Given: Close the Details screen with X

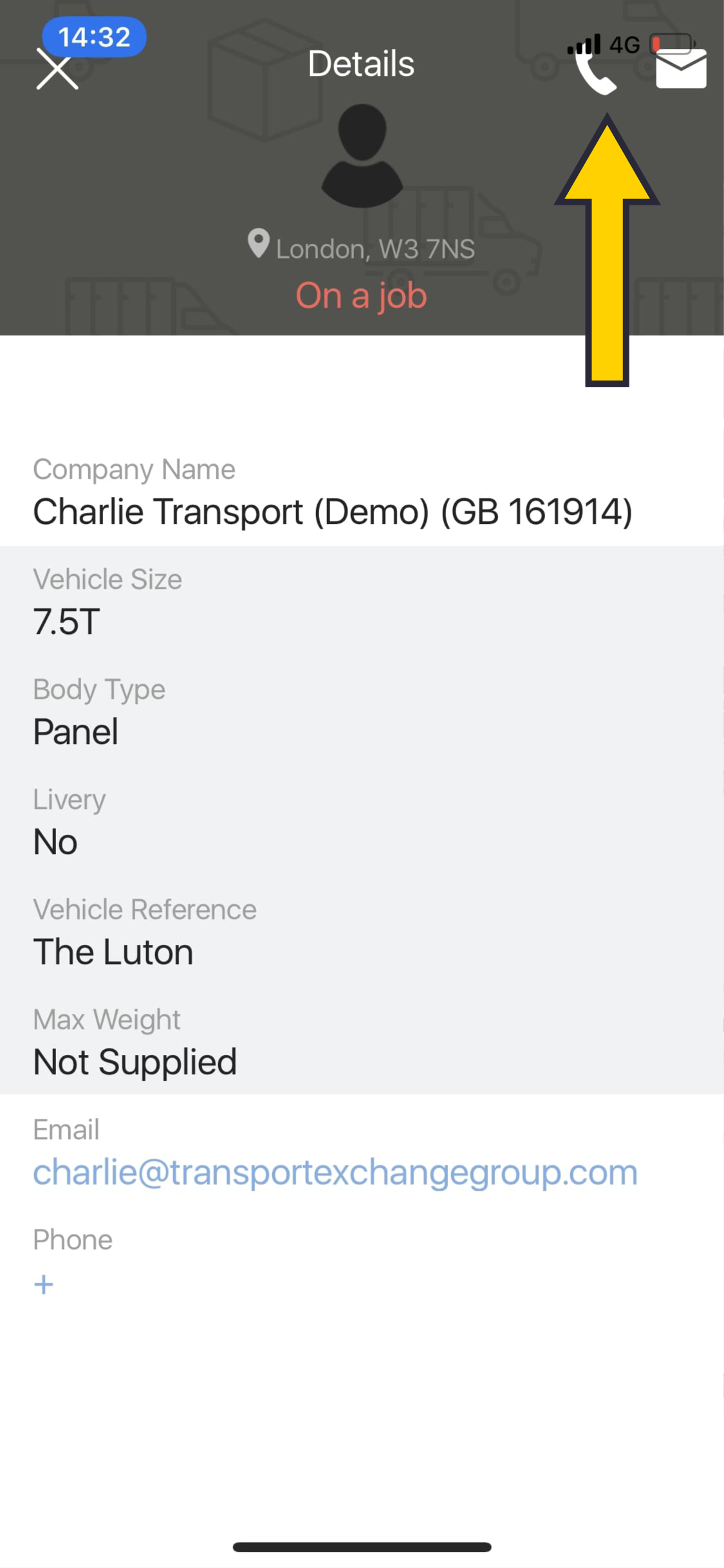Looking at the screenshot, I should tap(57, 69).
